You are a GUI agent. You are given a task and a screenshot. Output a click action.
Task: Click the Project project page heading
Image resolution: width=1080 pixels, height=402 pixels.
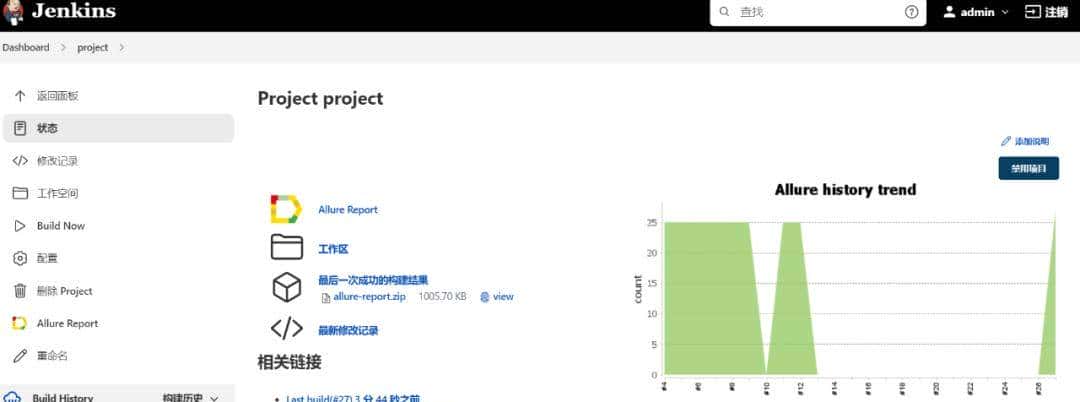(x=320, y=98)
